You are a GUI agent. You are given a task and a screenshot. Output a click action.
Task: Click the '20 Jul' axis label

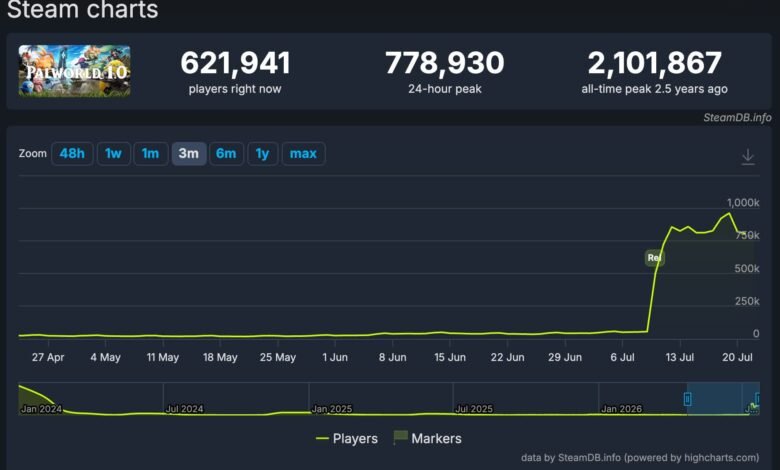(x=737, y=357)
